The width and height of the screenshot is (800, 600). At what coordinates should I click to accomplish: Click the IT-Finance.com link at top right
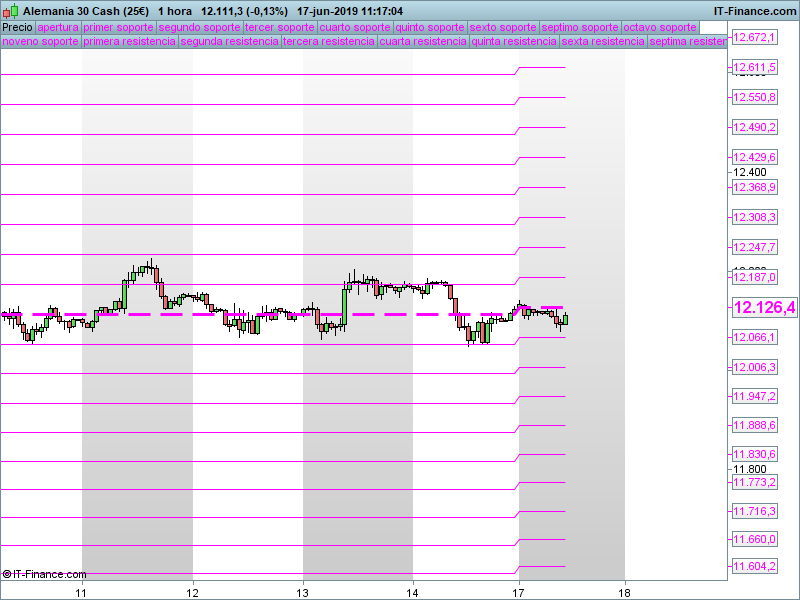point(754,10)
